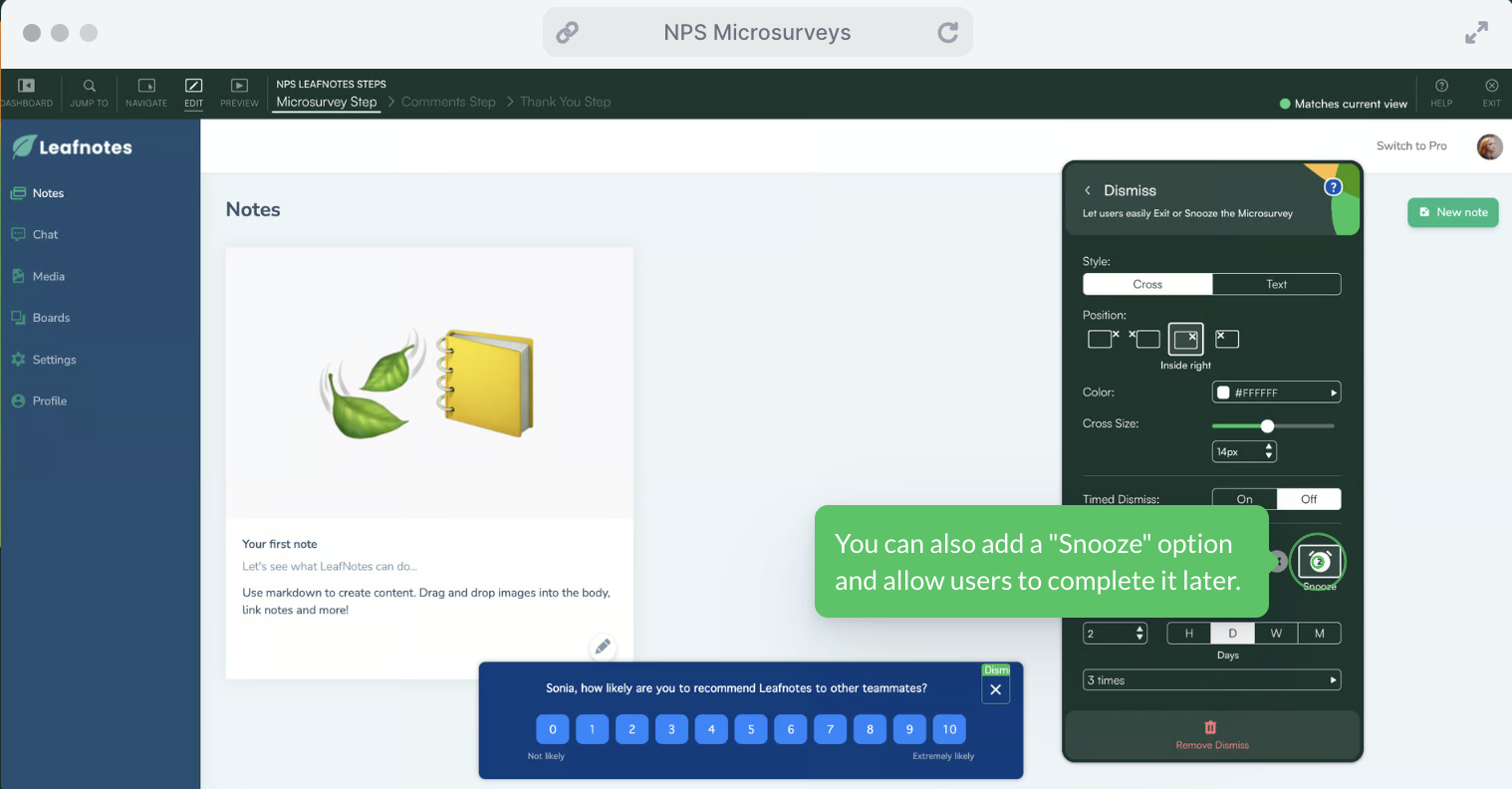Click the Switch to Pro link
1512x789 pixels.
click(1411, 145)
